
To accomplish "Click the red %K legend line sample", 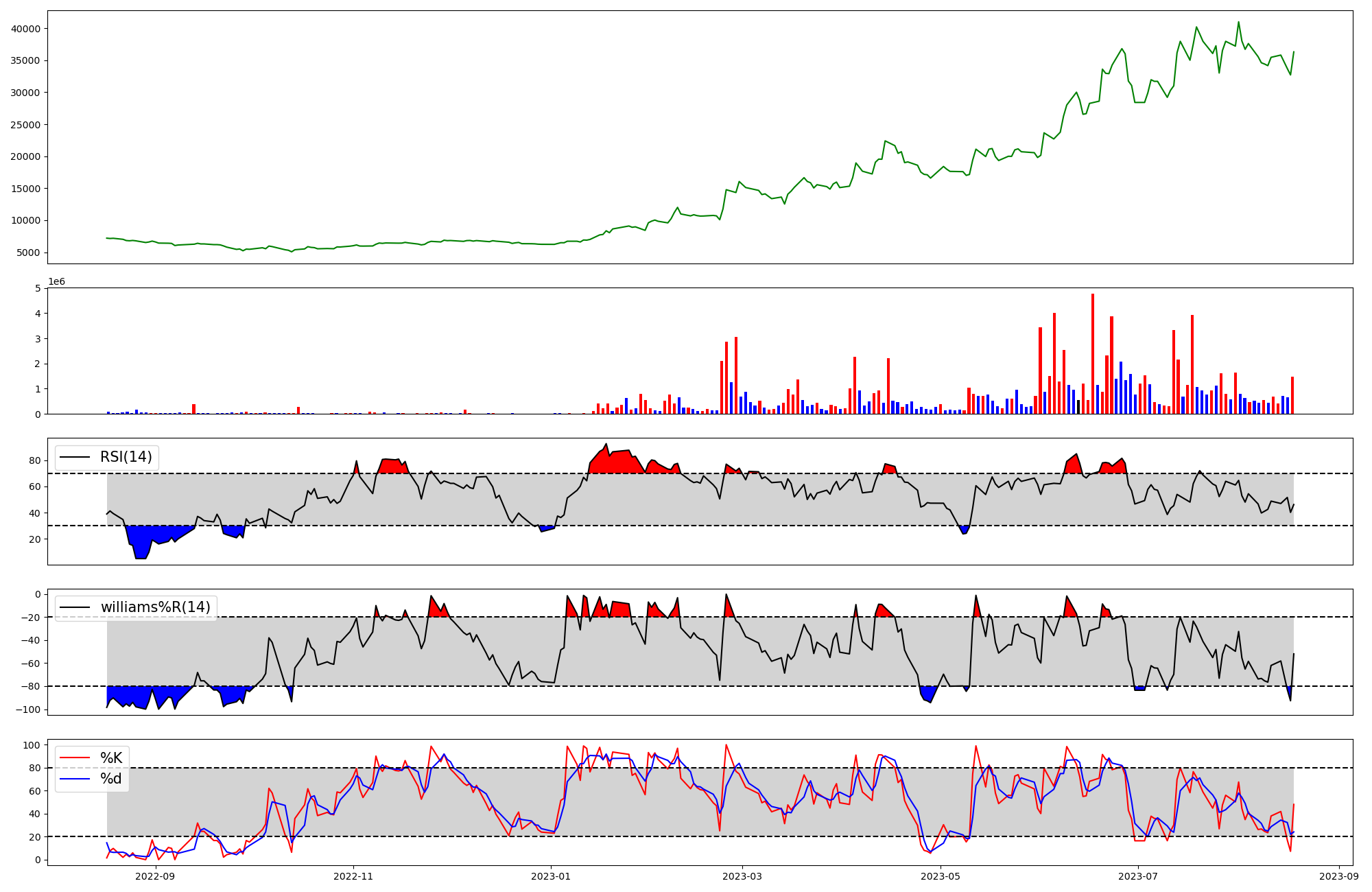I will tap(75, 758).
